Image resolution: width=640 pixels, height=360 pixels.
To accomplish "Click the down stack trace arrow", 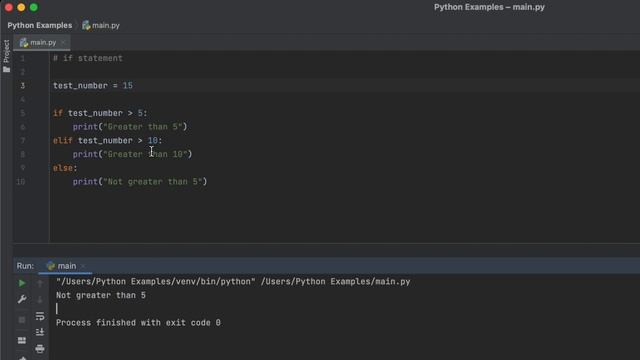I will coord(40,300).
